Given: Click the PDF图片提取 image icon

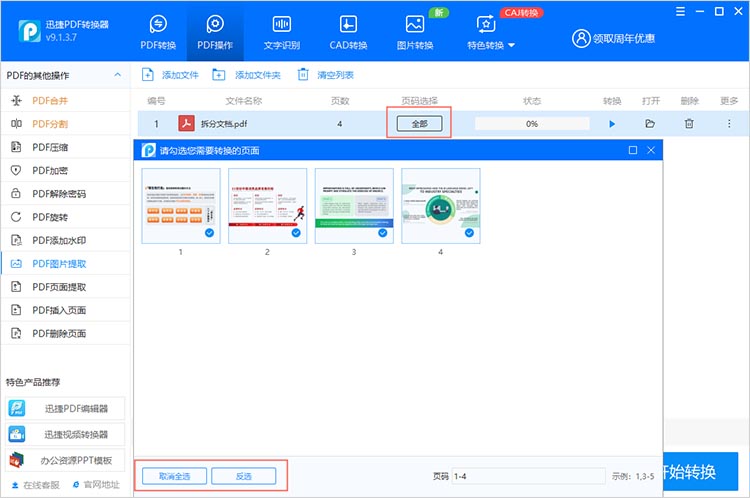Looking at the screenshot, I should (16, 264).
